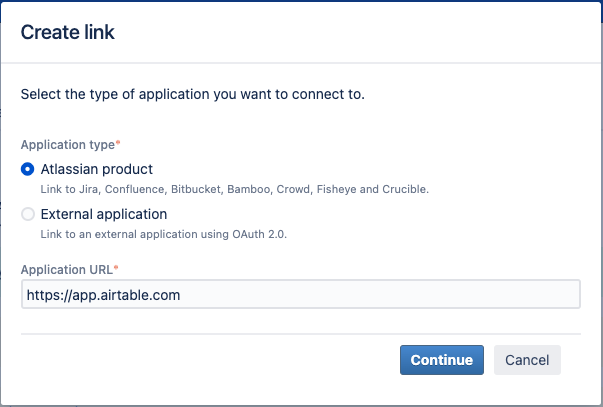Select the Atlassian product radio button
Image resolution: width=603 pixels, height=407 pixels.
pyautogui.click(x=28, y=169)
